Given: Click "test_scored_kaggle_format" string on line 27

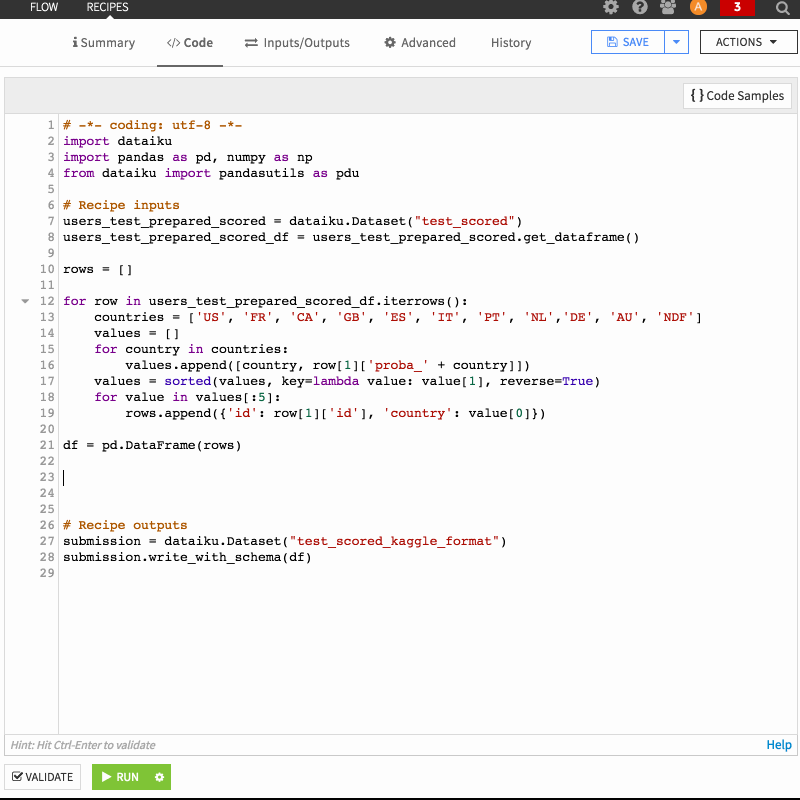Looking at the screenshot, I should (394, 541).
